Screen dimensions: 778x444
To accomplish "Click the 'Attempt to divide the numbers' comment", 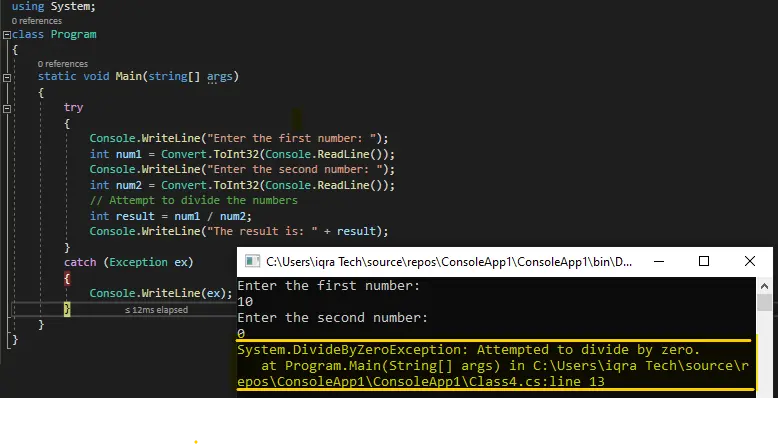I will click(x=193, y=200).
